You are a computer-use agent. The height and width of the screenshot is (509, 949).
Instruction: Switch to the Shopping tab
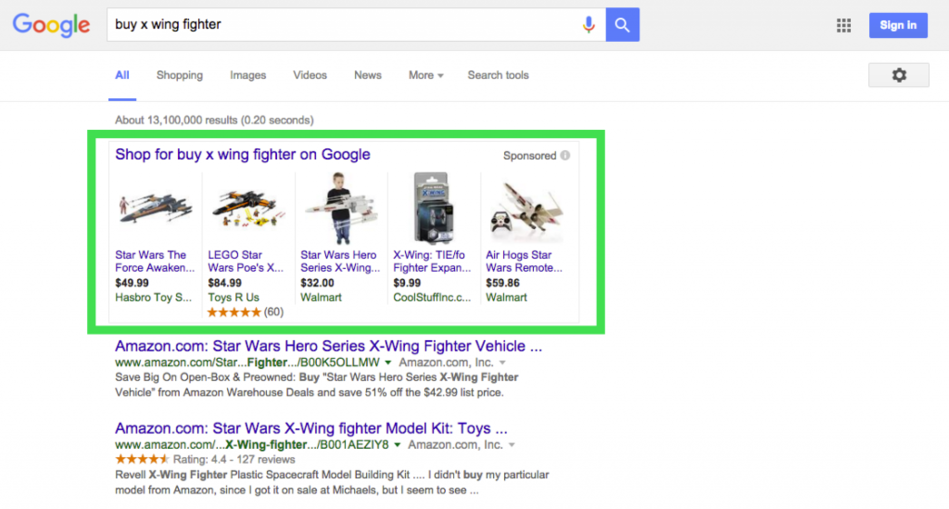point(179,75)
